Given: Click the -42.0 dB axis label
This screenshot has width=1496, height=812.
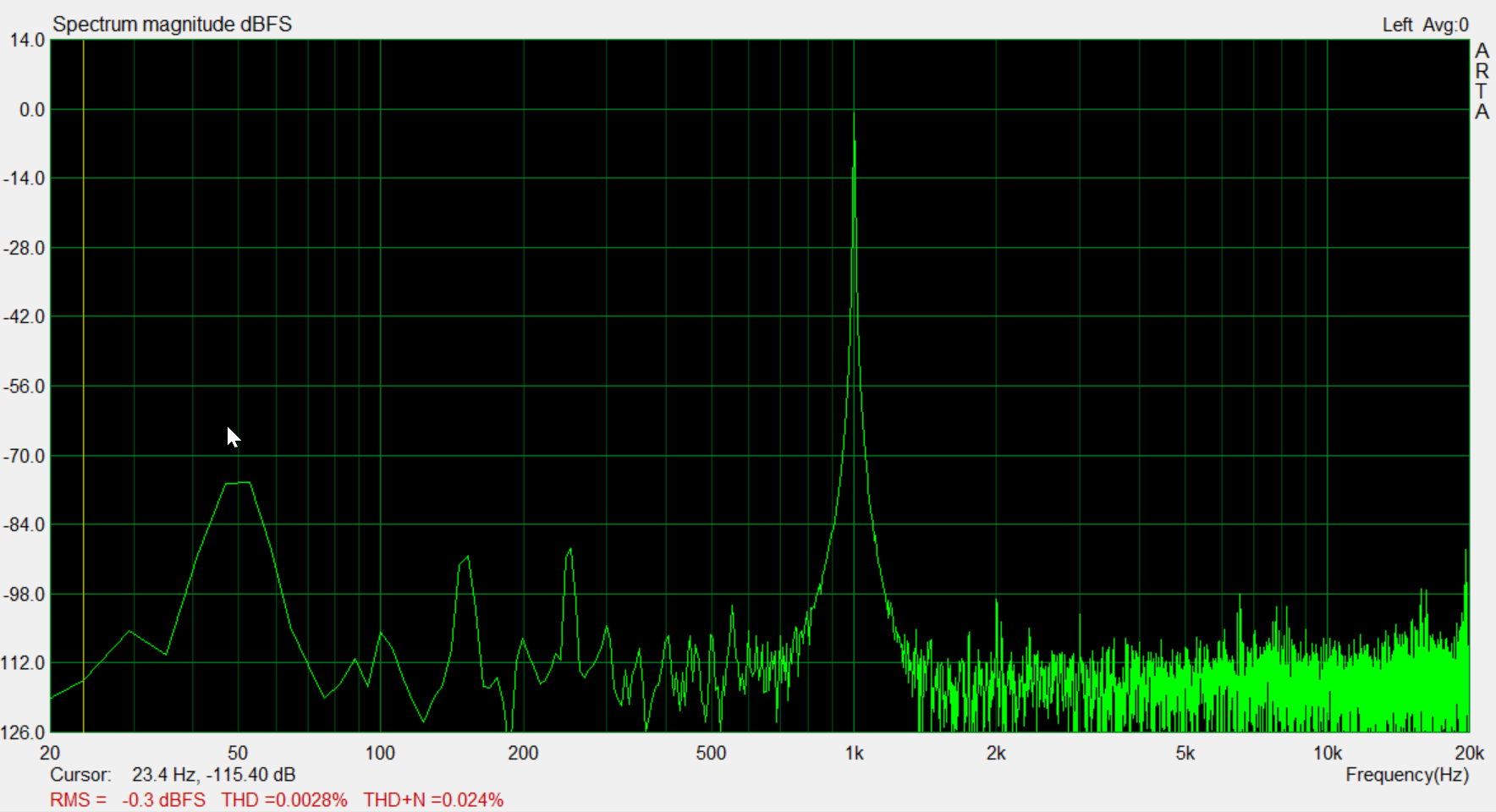Looking at the screenshot, I should [x=25, y=316].
